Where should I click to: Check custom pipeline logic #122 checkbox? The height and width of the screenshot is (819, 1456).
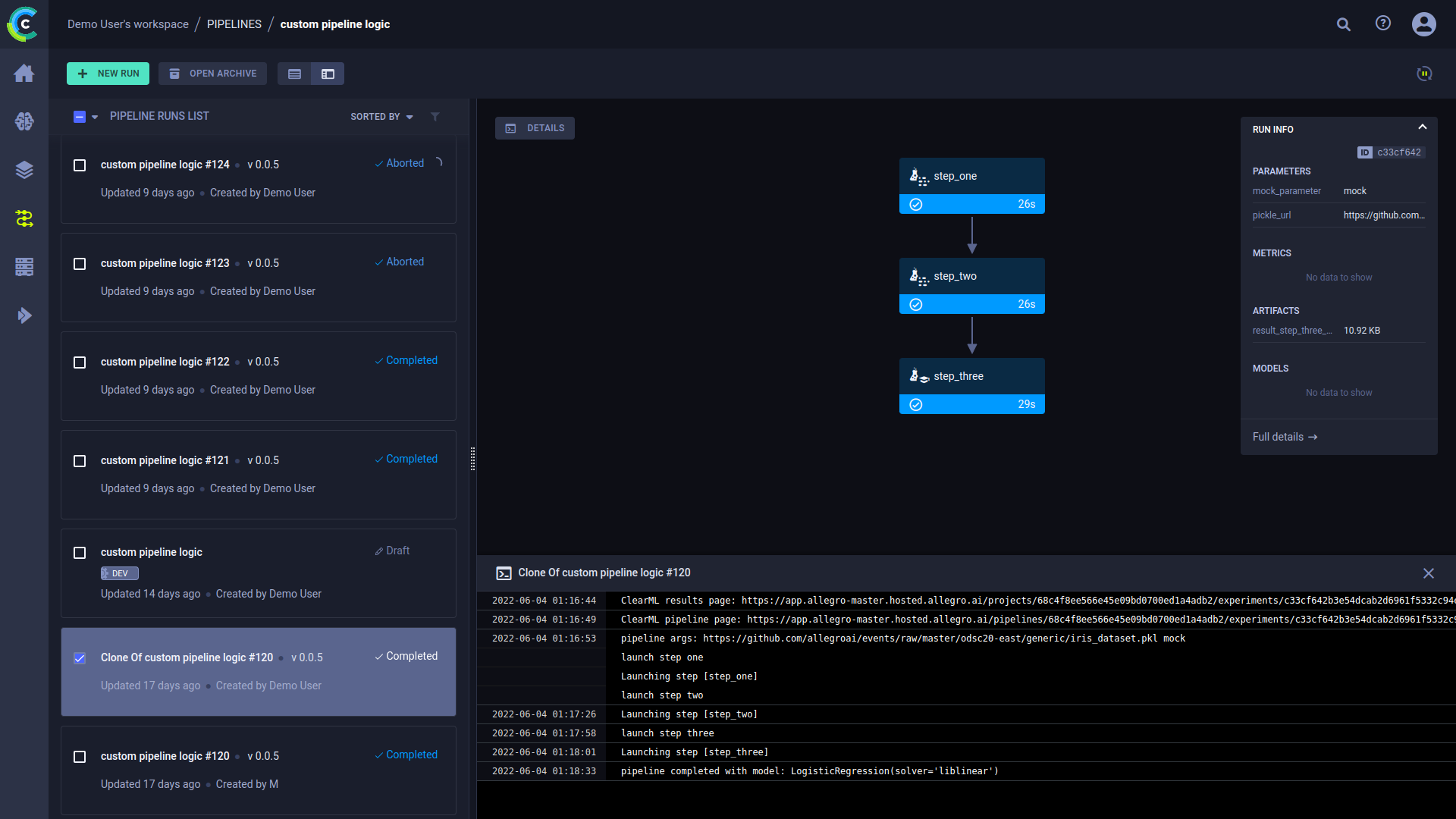[x=80, y=362]
